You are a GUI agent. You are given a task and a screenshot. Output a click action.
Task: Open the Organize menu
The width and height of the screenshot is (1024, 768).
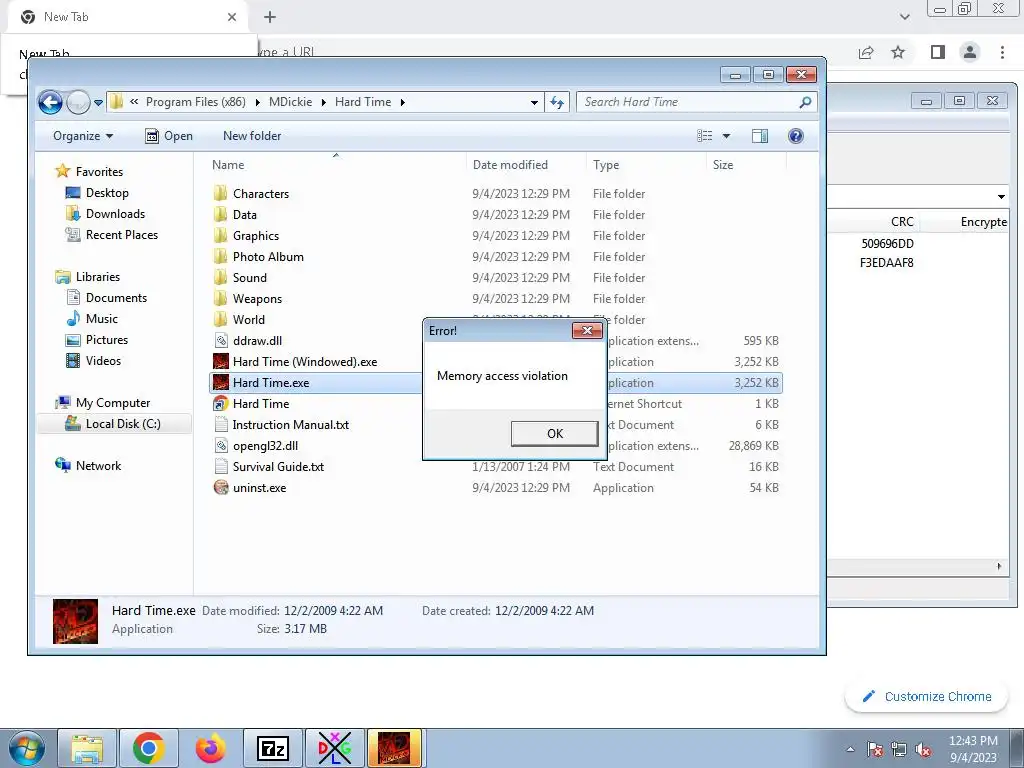pyautogui.click(x=83, y=136)
